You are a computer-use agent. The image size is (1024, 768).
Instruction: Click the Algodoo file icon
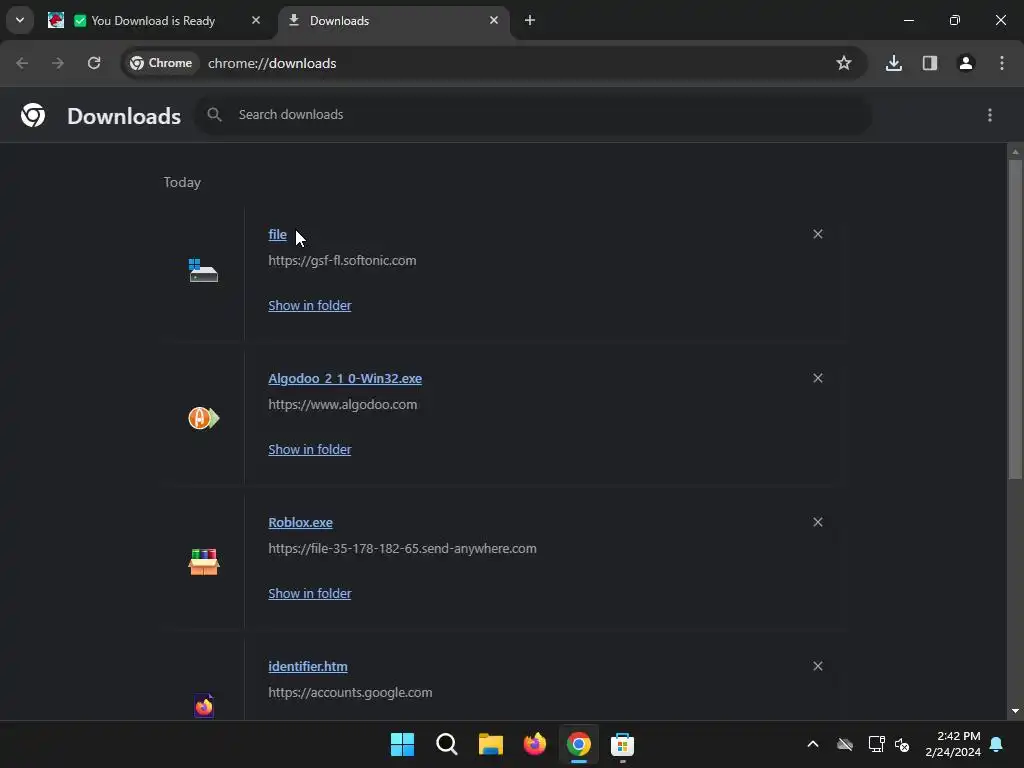click(204, 418)
